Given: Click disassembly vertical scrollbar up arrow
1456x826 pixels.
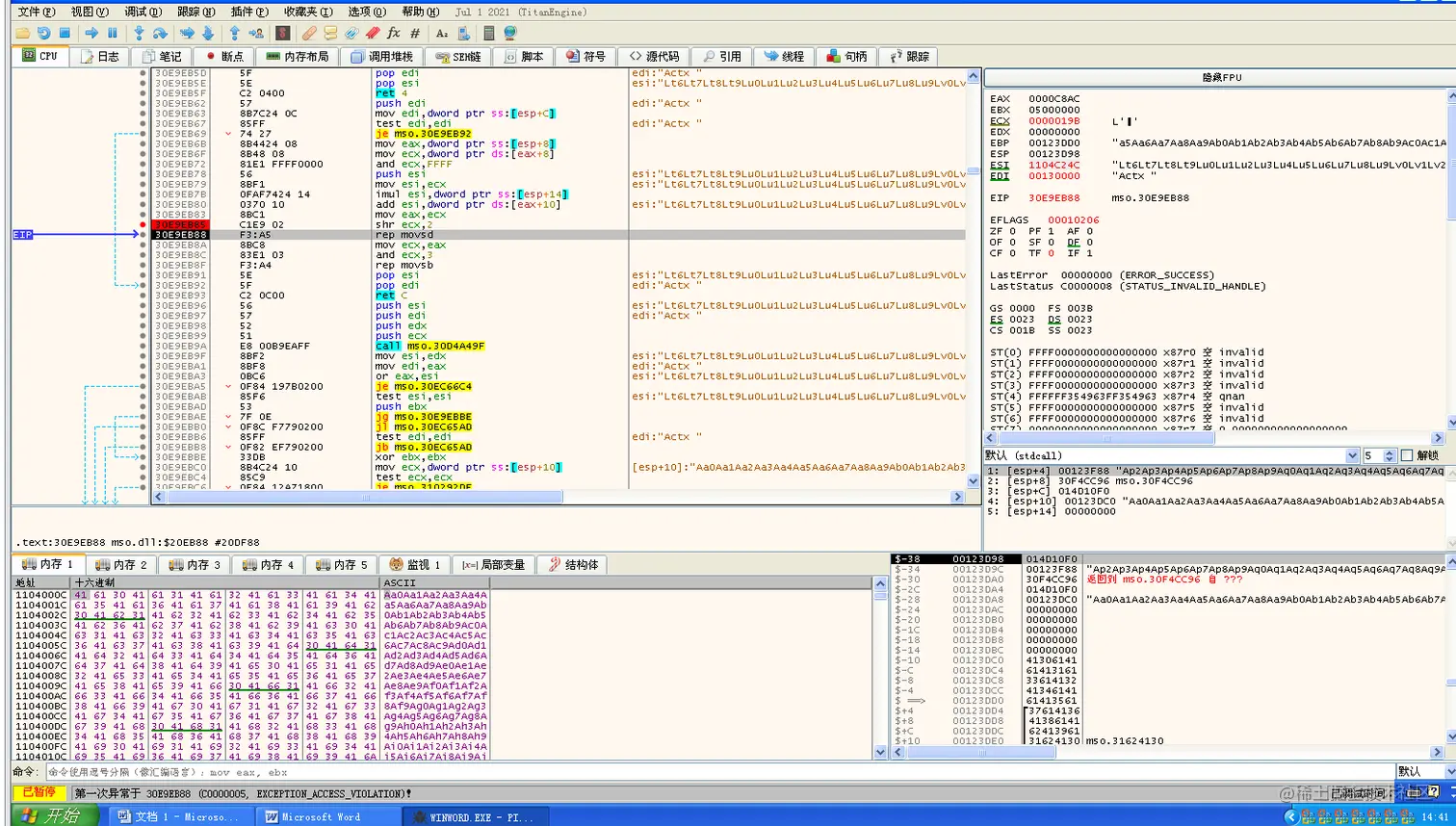Looking at the screenshot, I should (973, 75).
